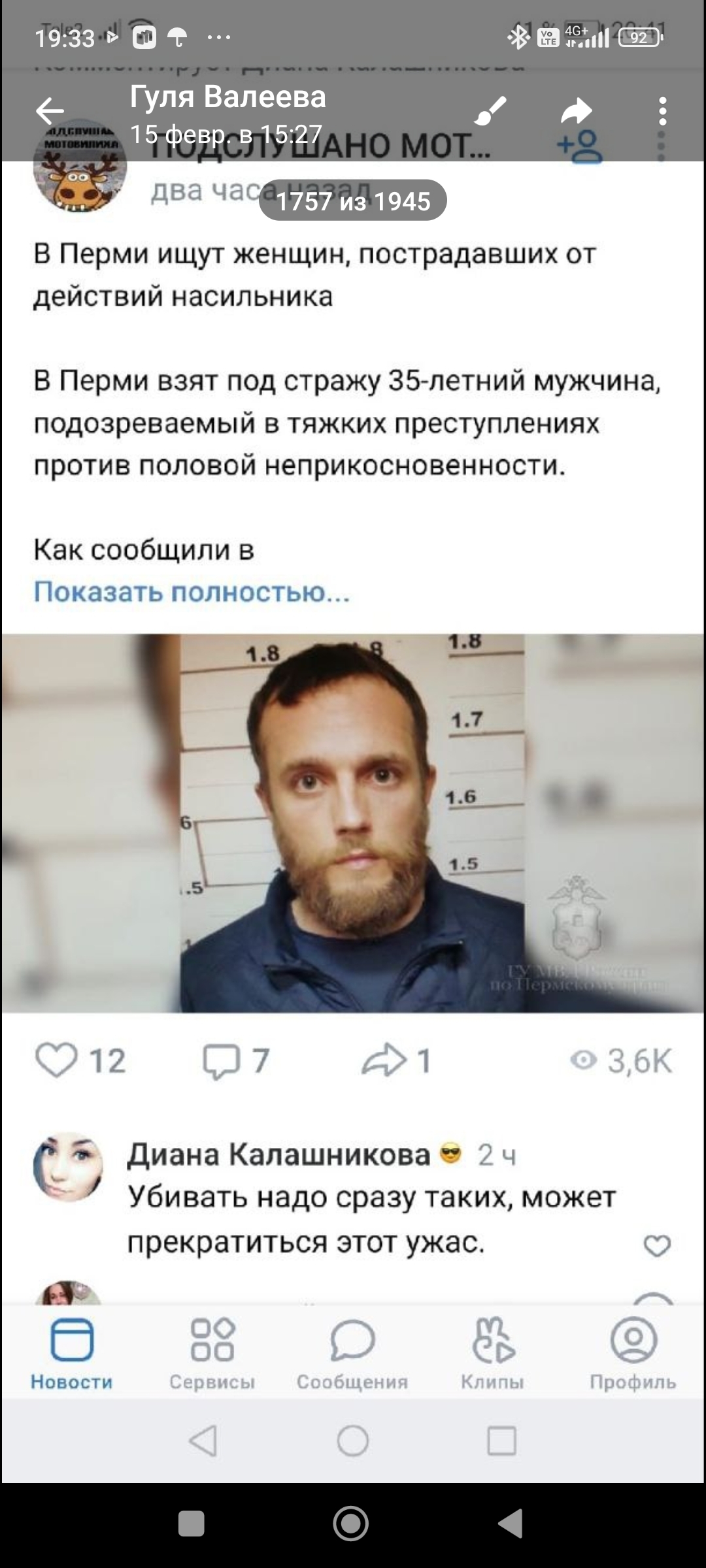The width and height of the screenshot is (706, 1568).
Task: Share photo with forward arrow icon
Action: coord(577,111)
